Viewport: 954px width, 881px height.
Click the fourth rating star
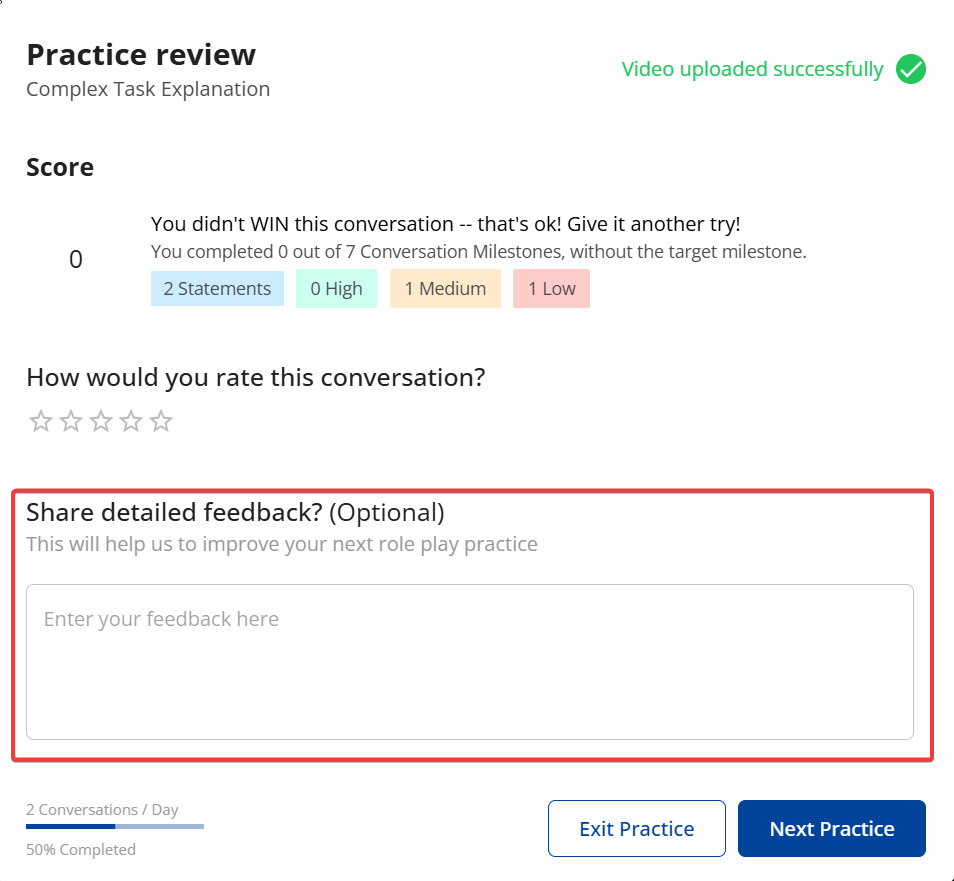click(131, 421)
